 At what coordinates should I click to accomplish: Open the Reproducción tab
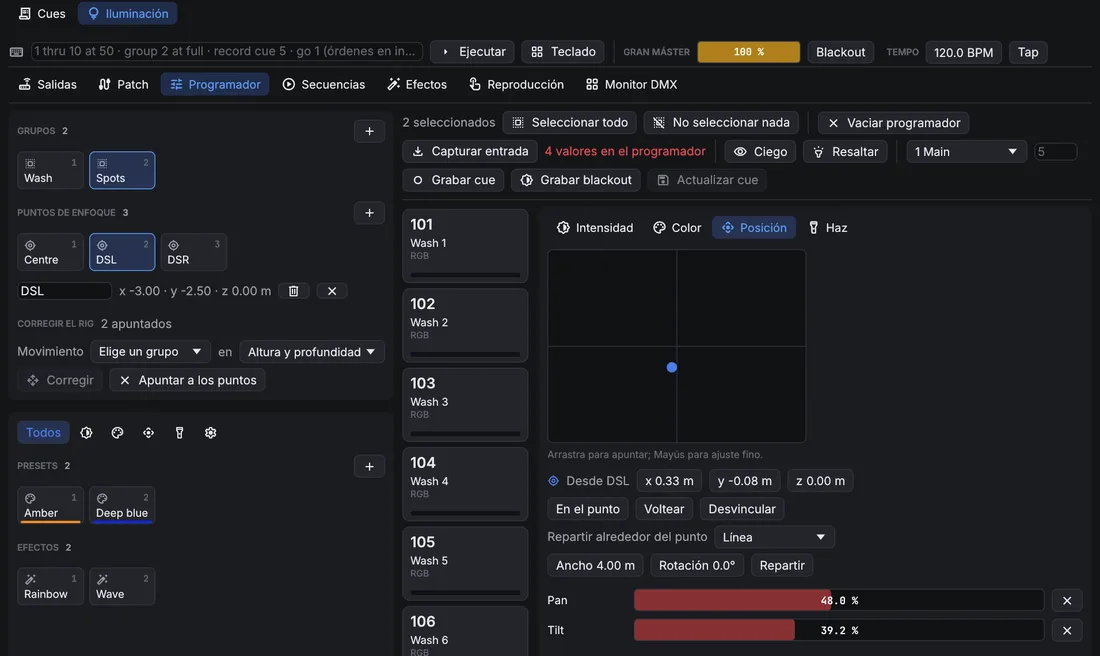pyautogui.click(x=516, y=84)
